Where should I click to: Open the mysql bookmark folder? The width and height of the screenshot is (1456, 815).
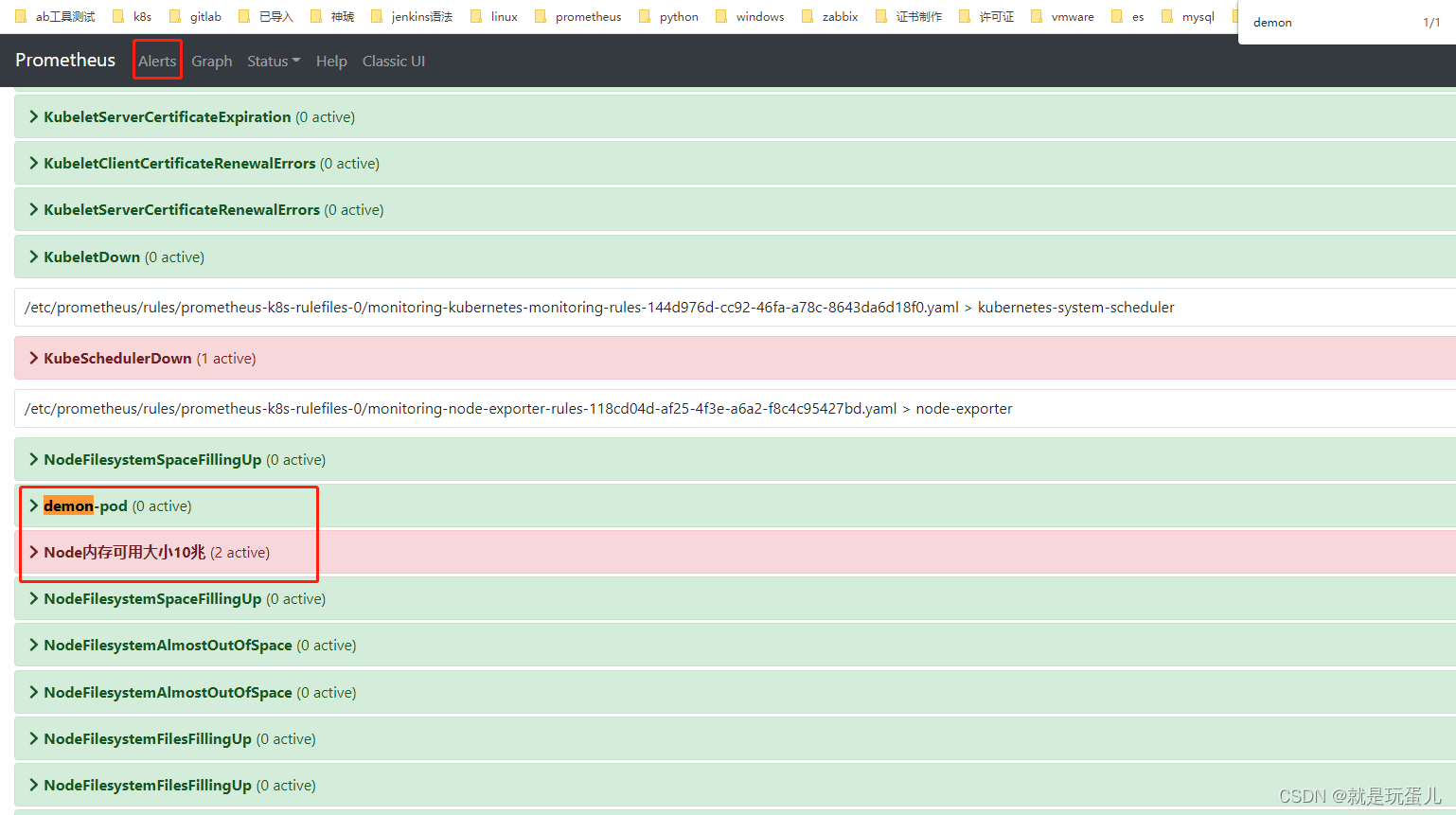coord(1188,16)
